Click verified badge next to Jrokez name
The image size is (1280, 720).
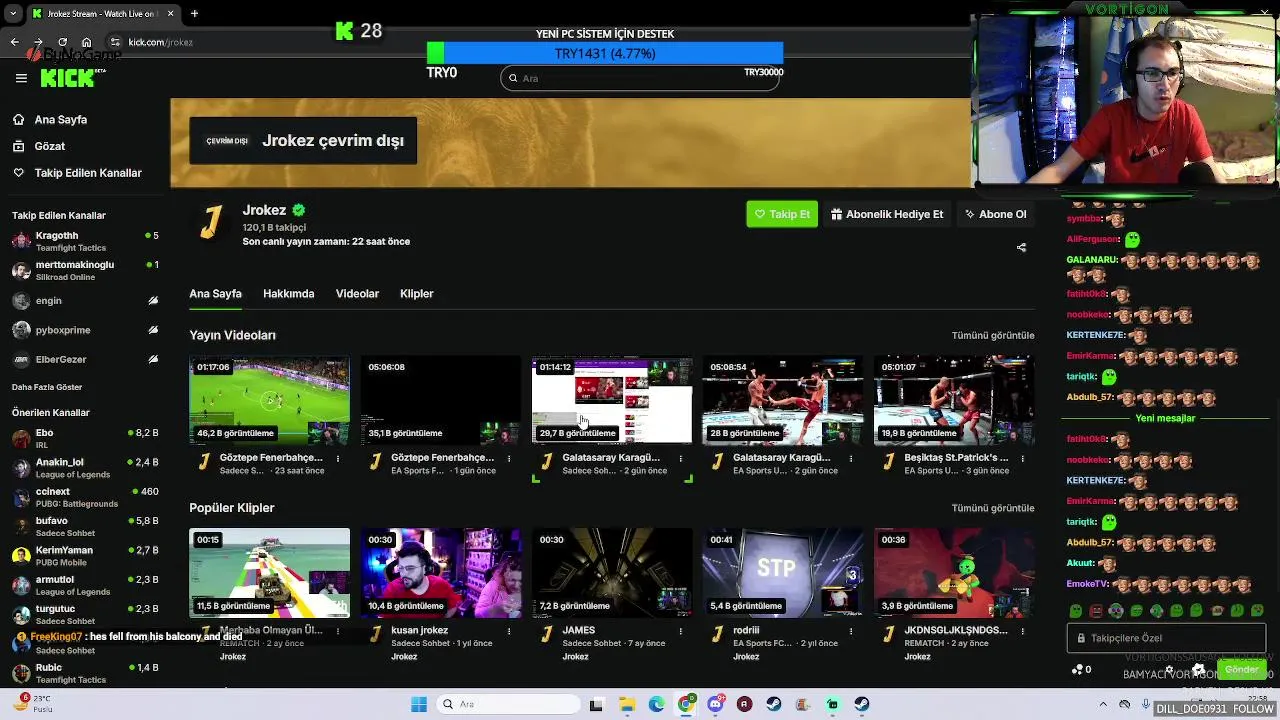tap(298, 210)
